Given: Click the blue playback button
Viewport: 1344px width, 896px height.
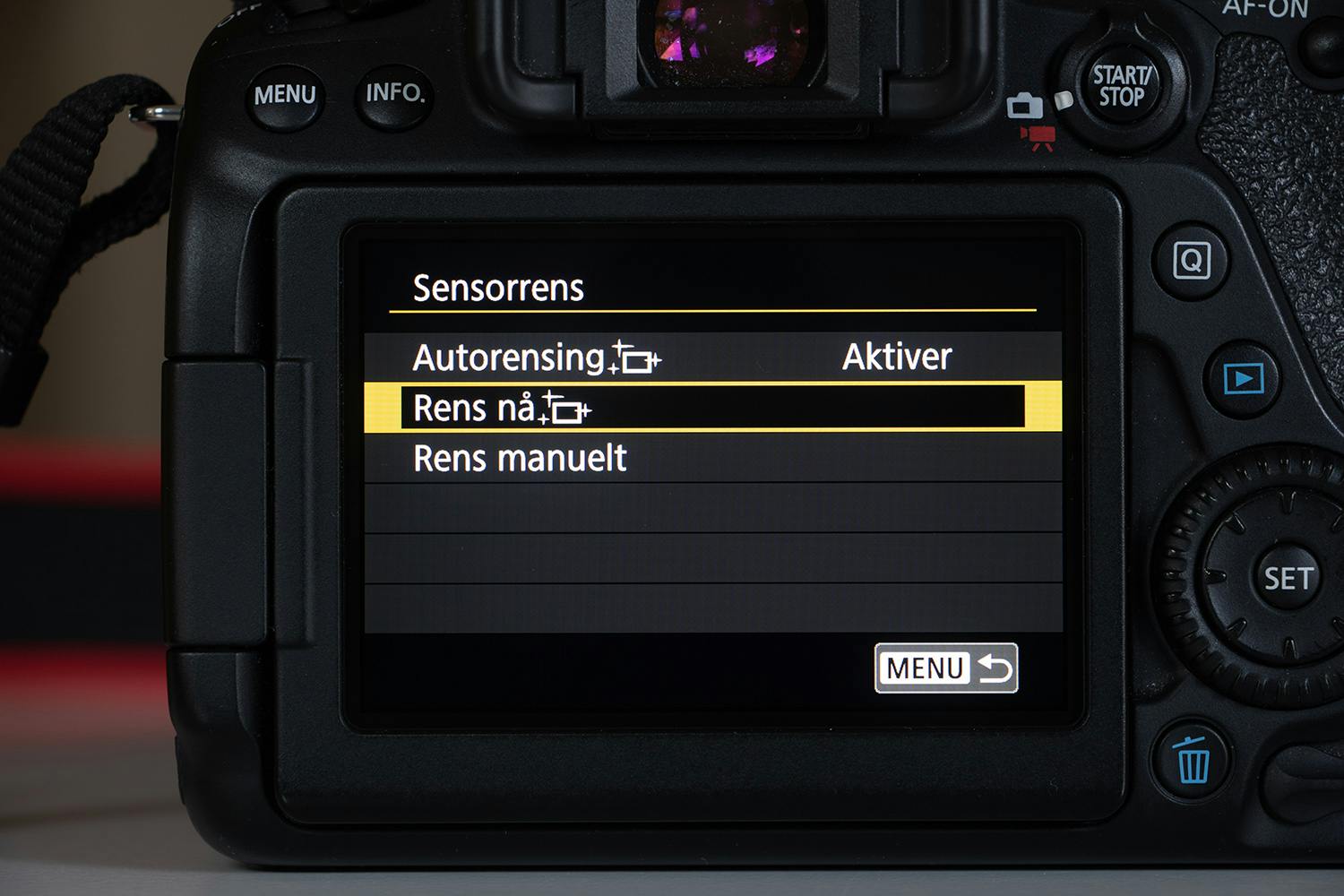Looking at the screenshot, I should tap(1244, 379).
